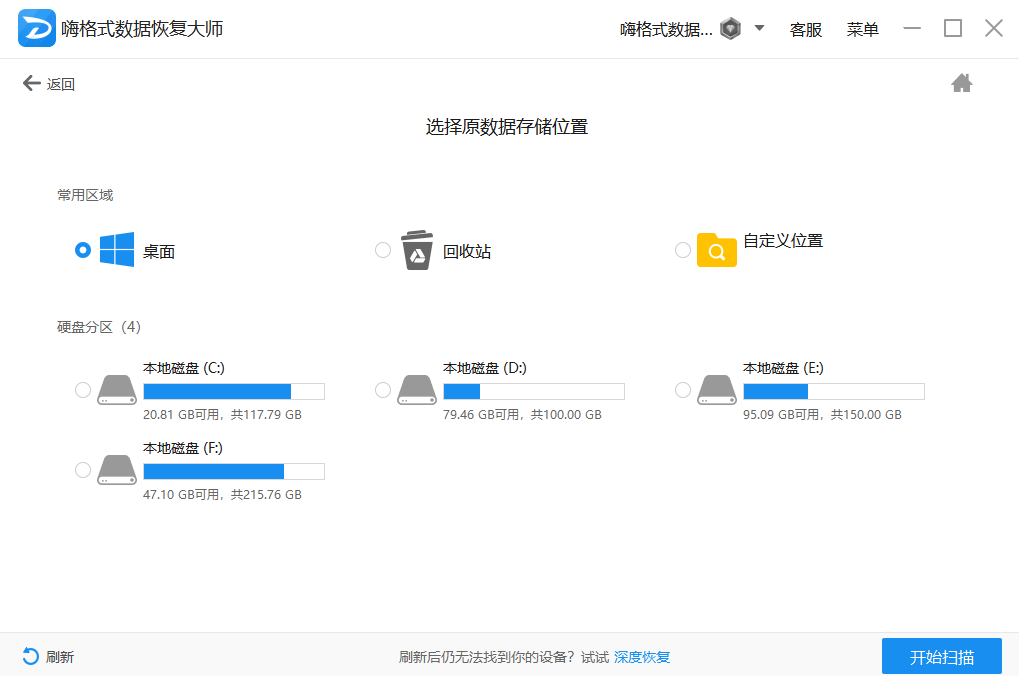The image size is (1019, 676).
Task: Open the 菜单 menu
Action: 862,30
